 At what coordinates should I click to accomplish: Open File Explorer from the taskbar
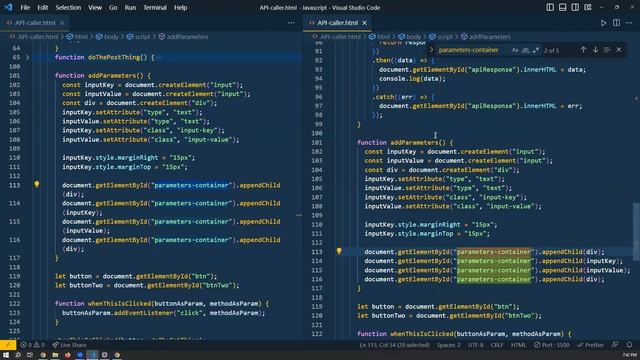click(x=55, y=355)
